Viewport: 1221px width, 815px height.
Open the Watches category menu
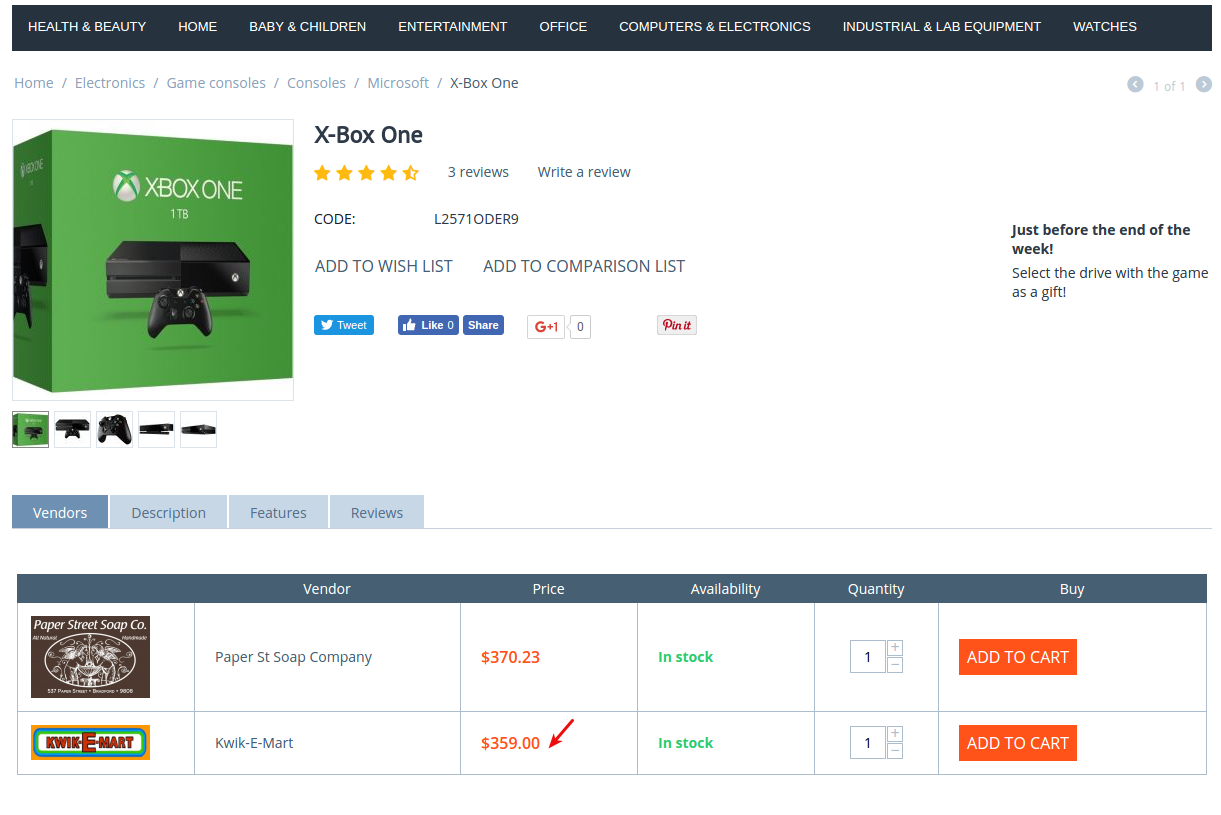(1105, 27)
